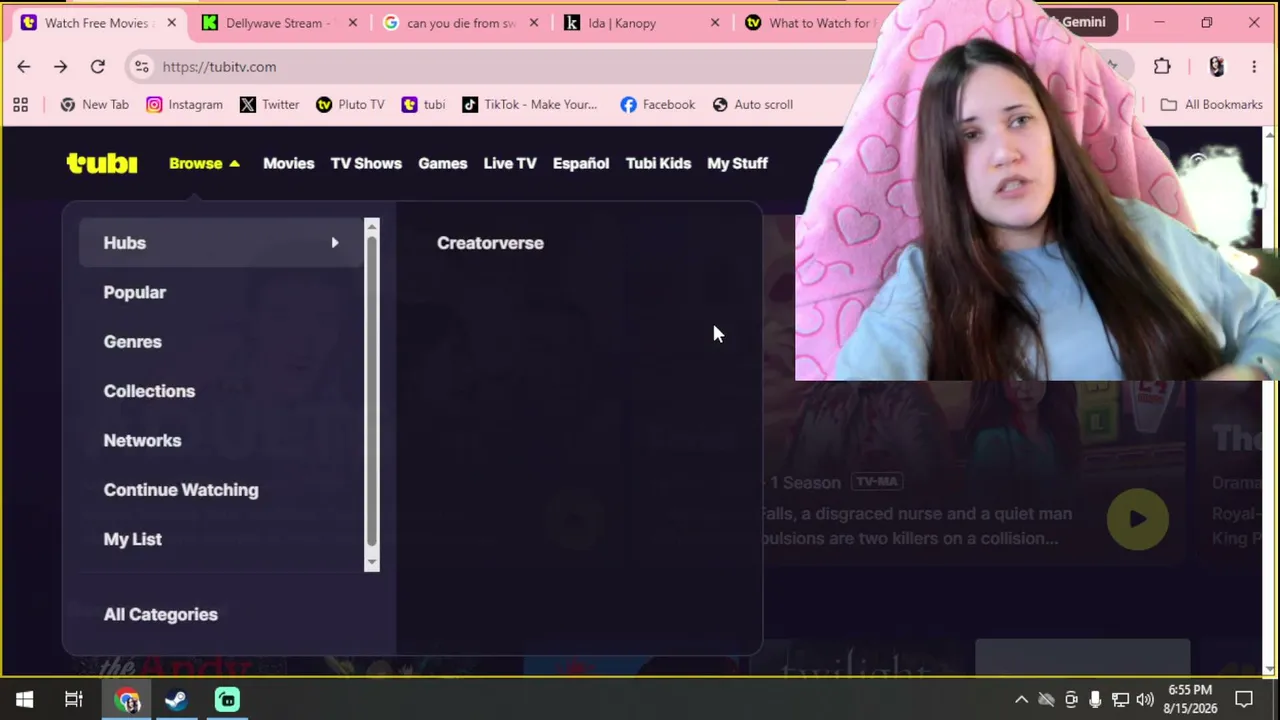1280x720 pixels.
Task: Open the Creatorverse hub
Action: [490, 243]
